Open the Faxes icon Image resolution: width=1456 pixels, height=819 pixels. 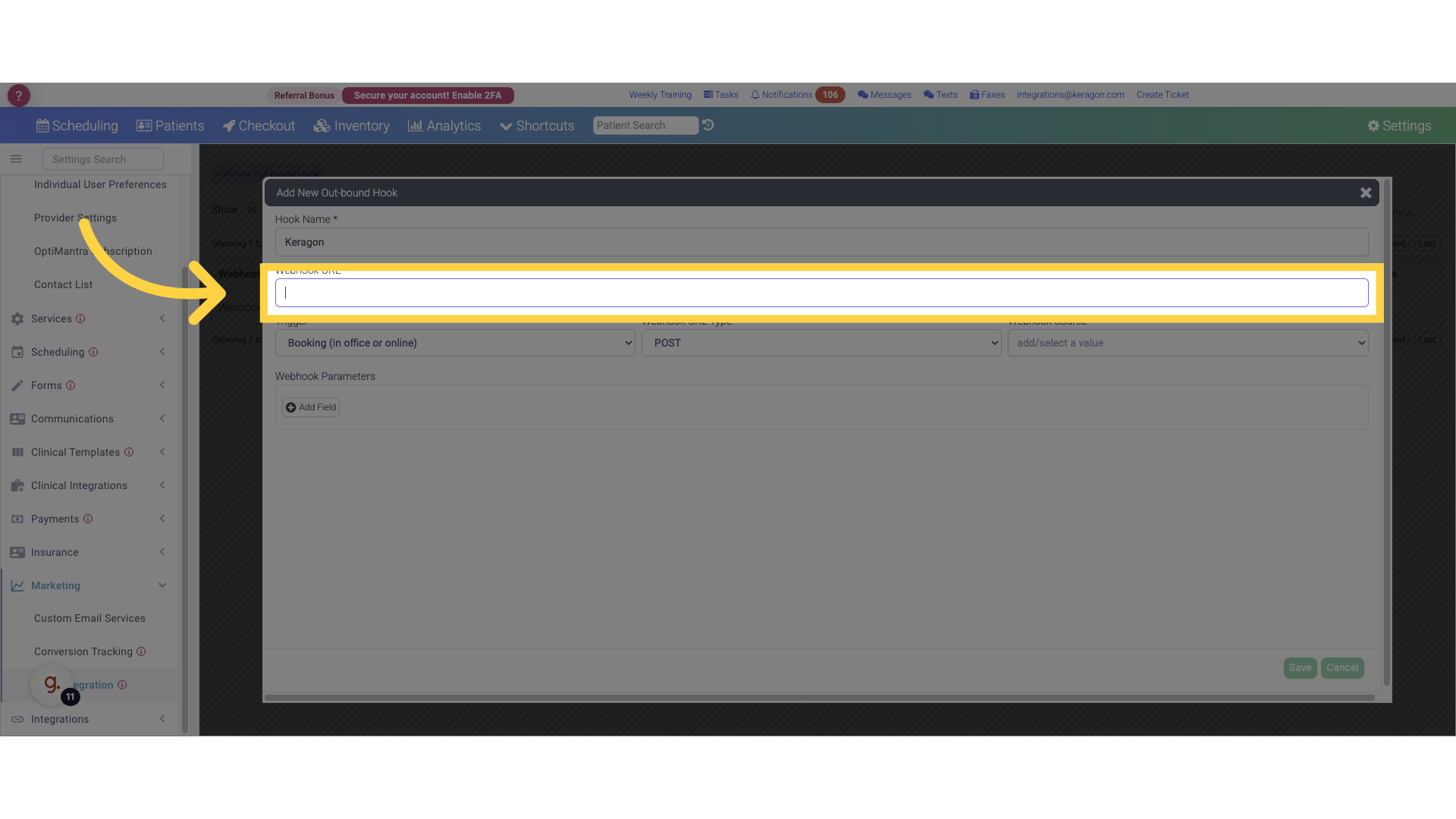pyautogui.click(x=974, y=95)
